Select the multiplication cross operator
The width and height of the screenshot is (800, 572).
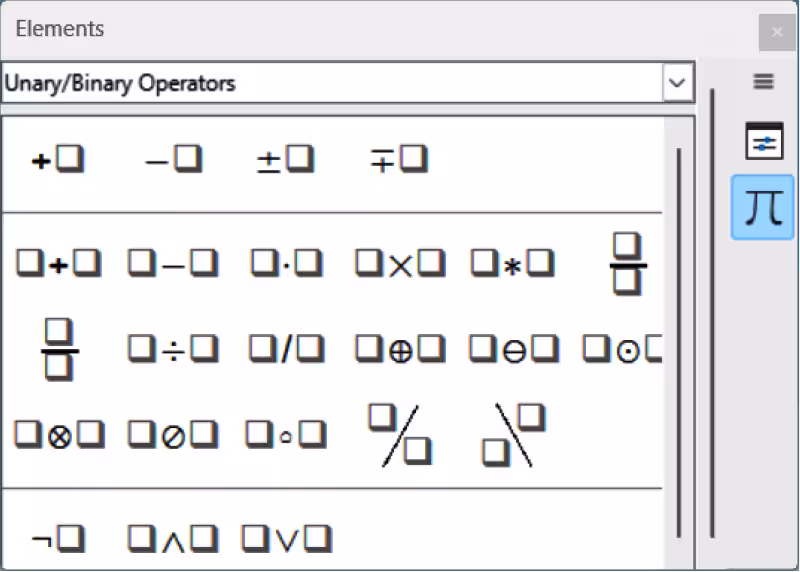400,264
